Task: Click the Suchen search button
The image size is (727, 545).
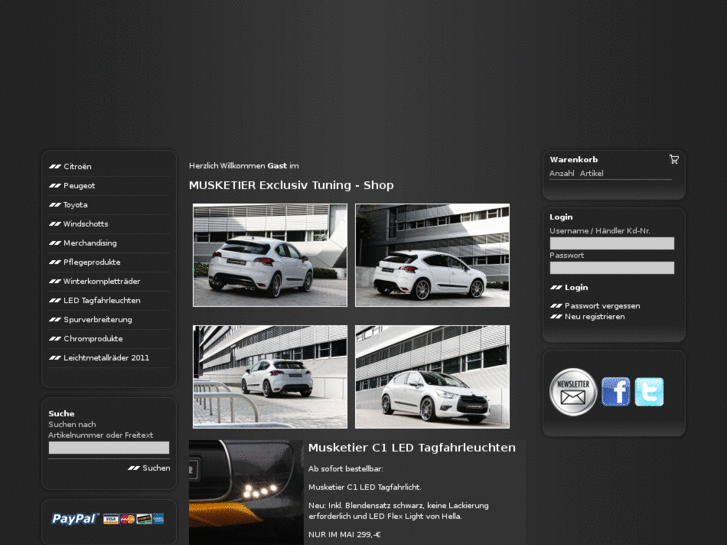Action: pyautogui.click(x=155, y=468)
